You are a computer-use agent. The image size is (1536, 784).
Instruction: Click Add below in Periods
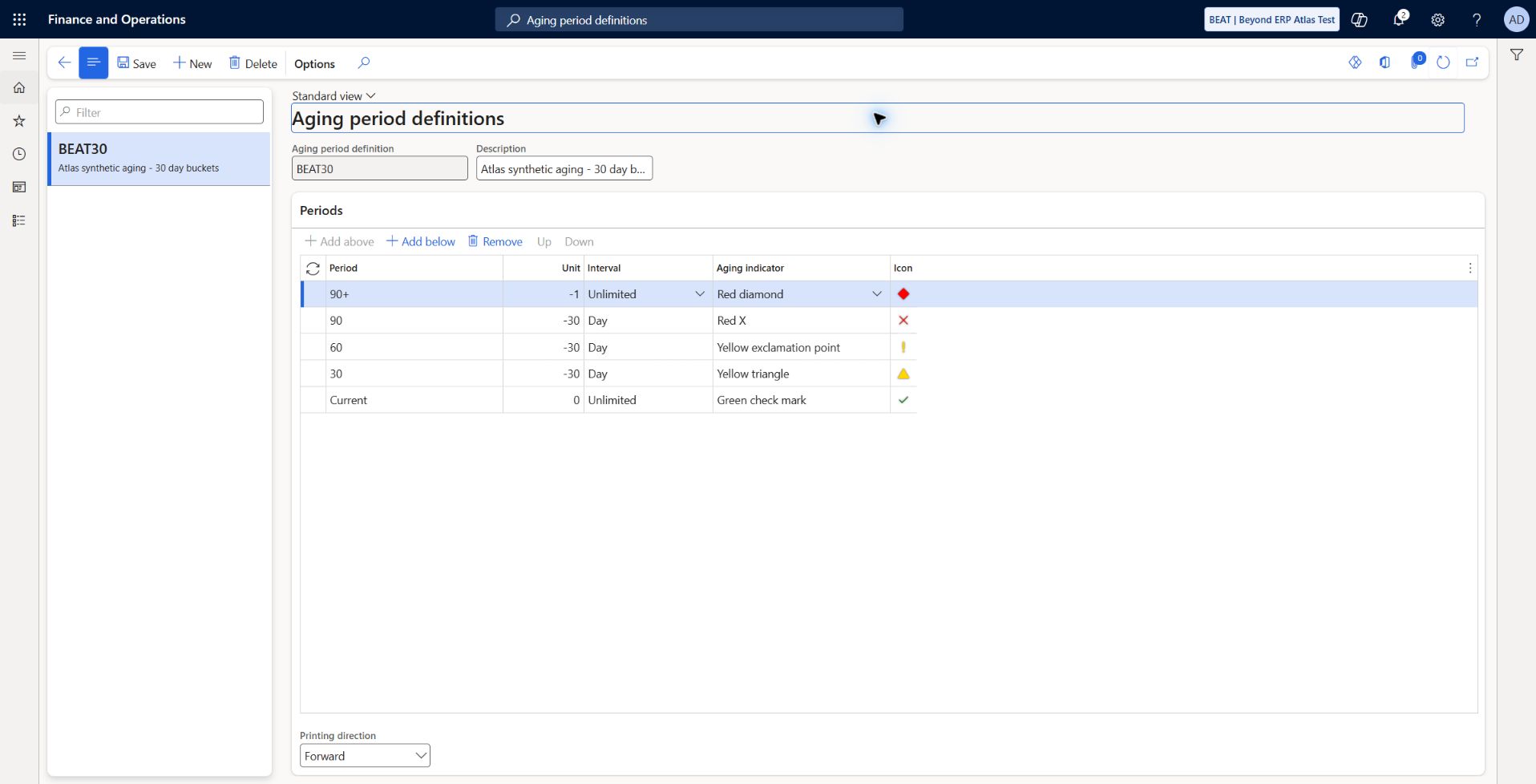click(421, 241)
